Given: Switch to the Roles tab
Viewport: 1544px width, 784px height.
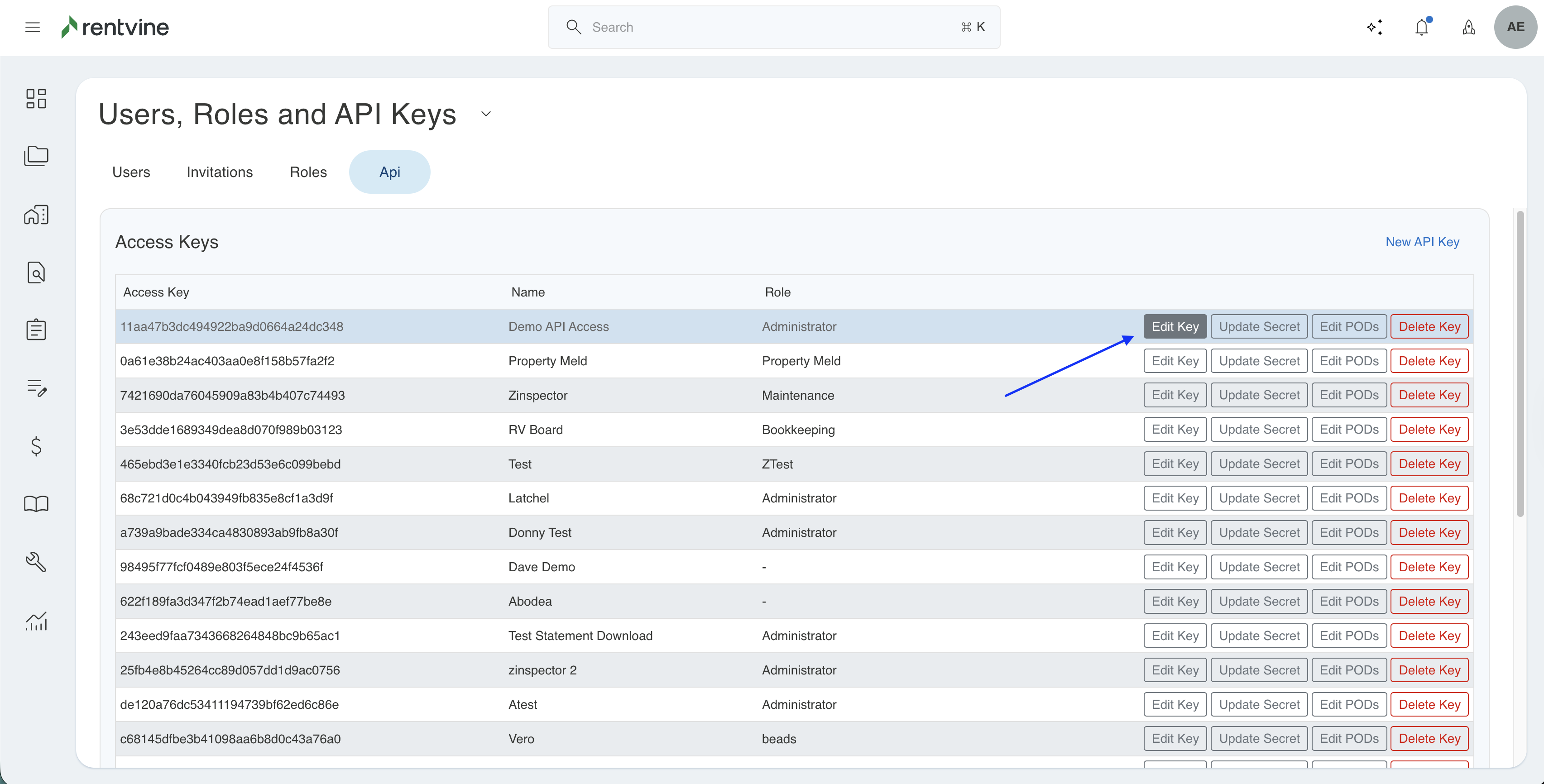Looking at the screenshot, I should click(x=308, y=172).
